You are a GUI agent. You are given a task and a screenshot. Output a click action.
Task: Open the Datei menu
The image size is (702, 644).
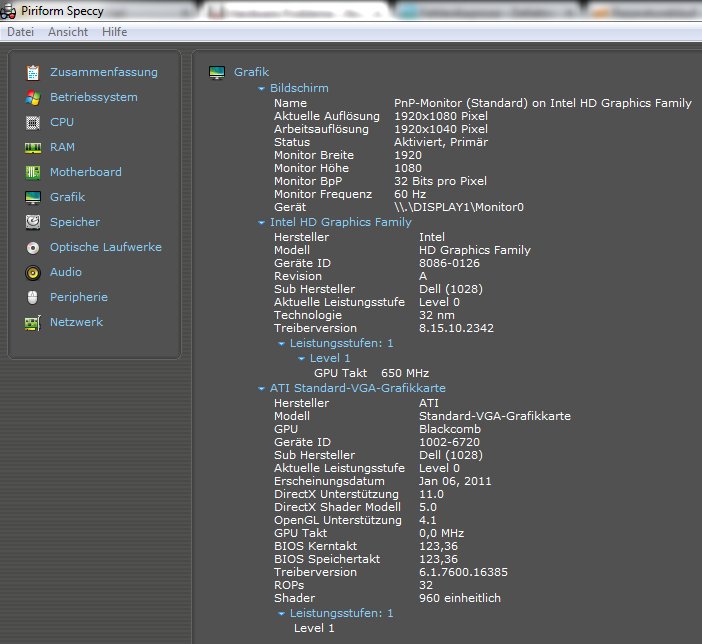coord(21,32)
